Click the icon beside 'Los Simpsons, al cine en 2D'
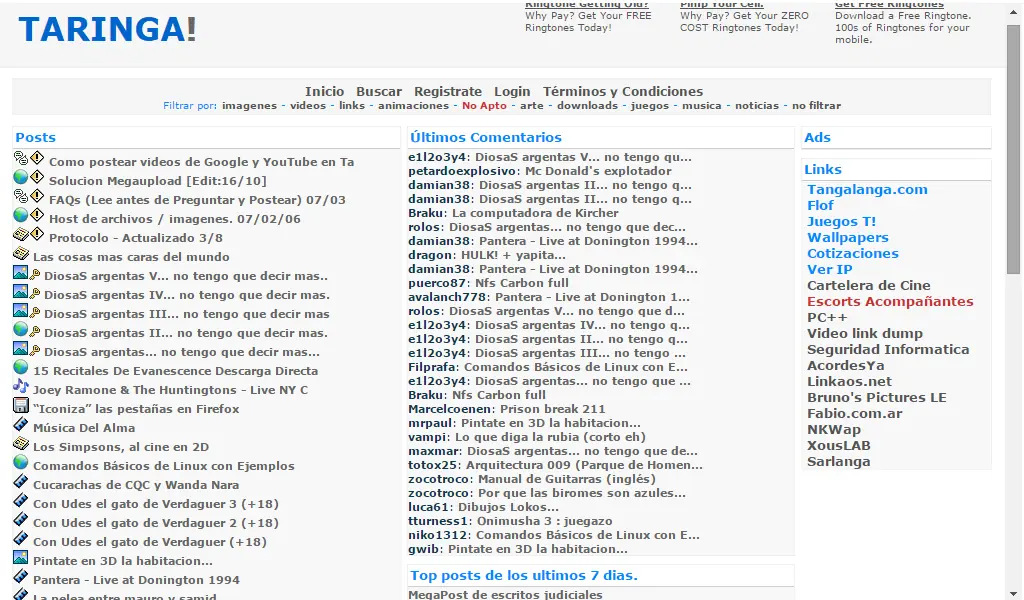This screenshot has height=600, width=1024. 21,443
